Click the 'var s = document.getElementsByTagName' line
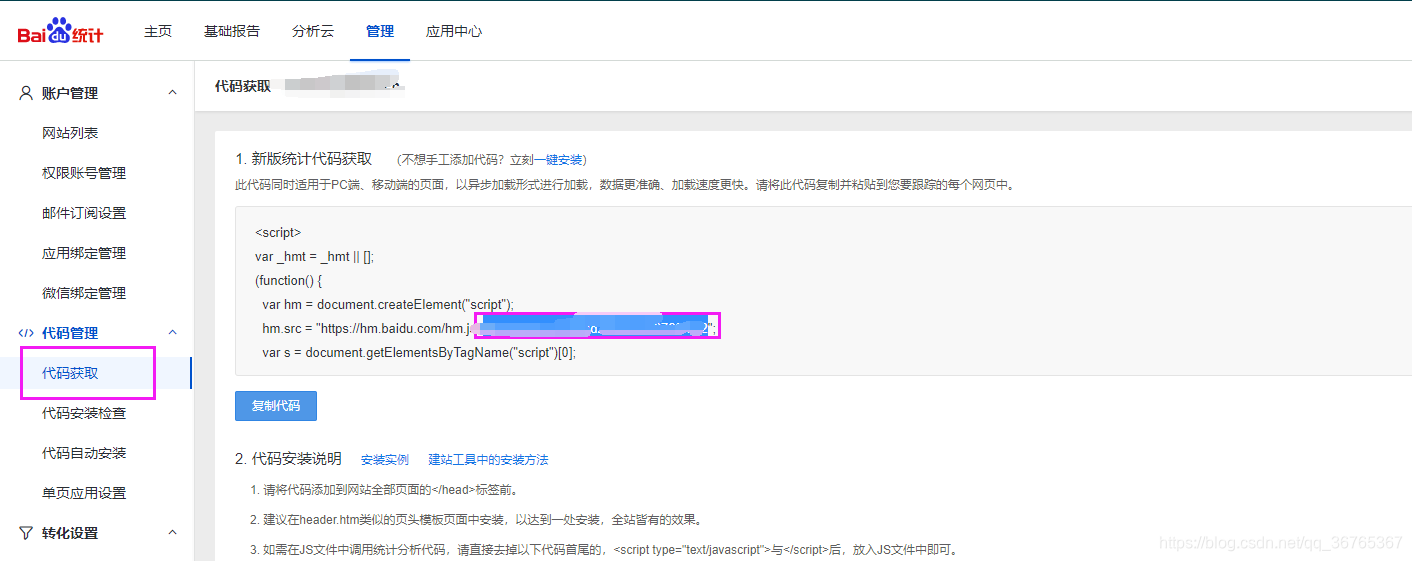 [x=419, y=353]
